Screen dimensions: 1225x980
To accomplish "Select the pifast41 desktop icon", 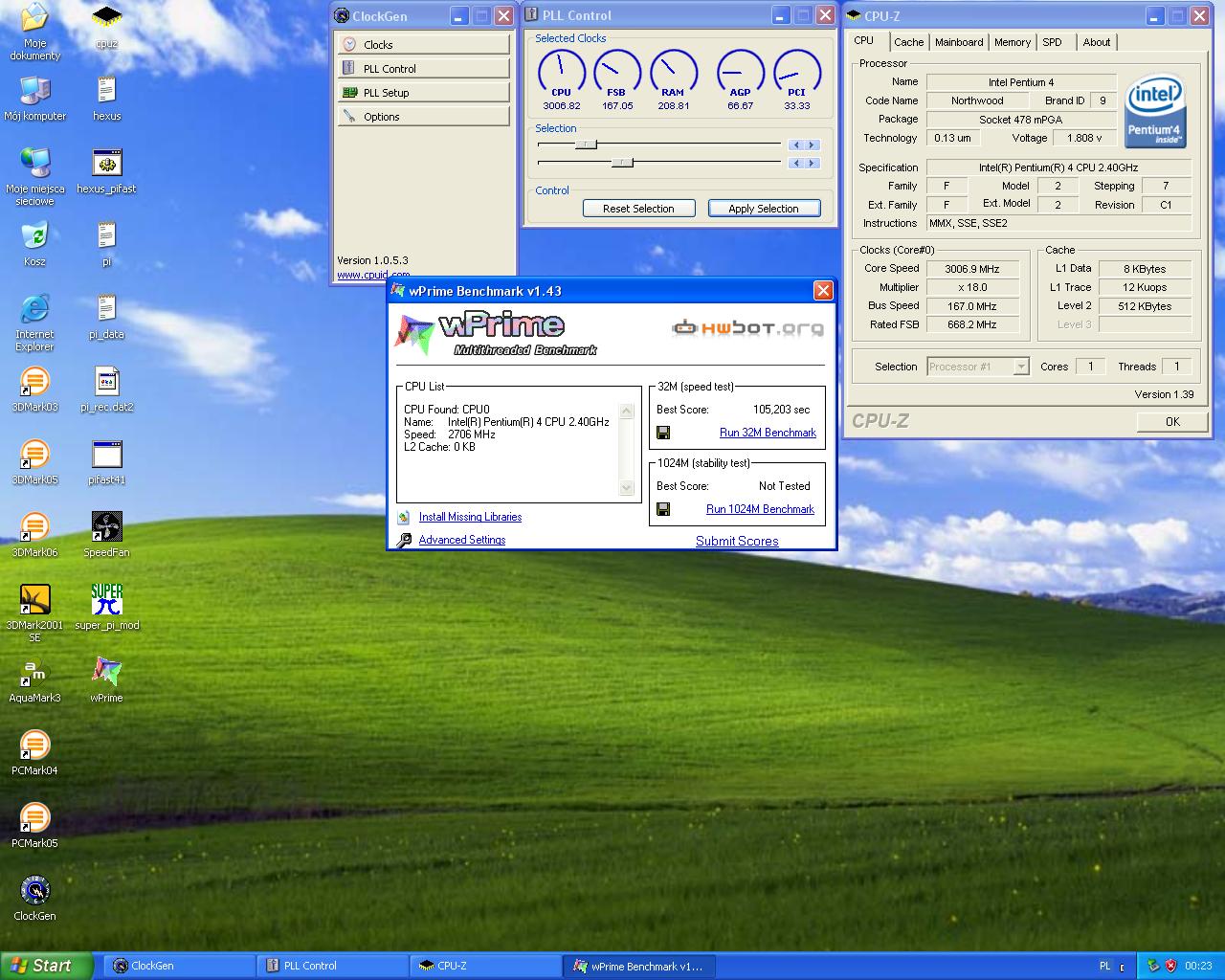I will point(107,456).
